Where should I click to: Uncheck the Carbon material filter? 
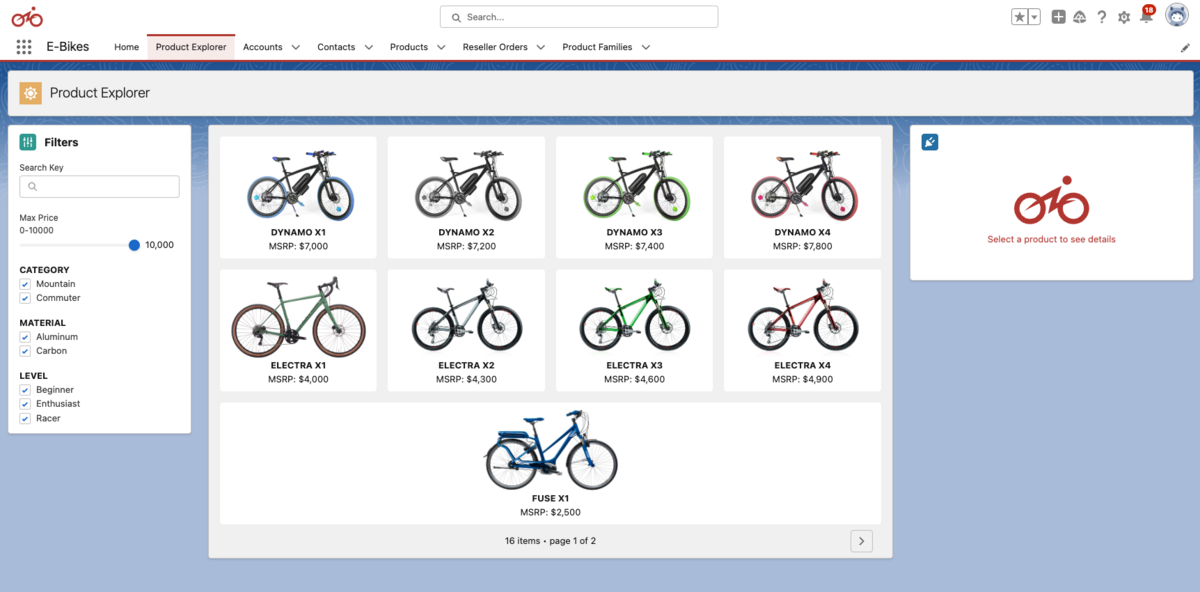point(25,351)
